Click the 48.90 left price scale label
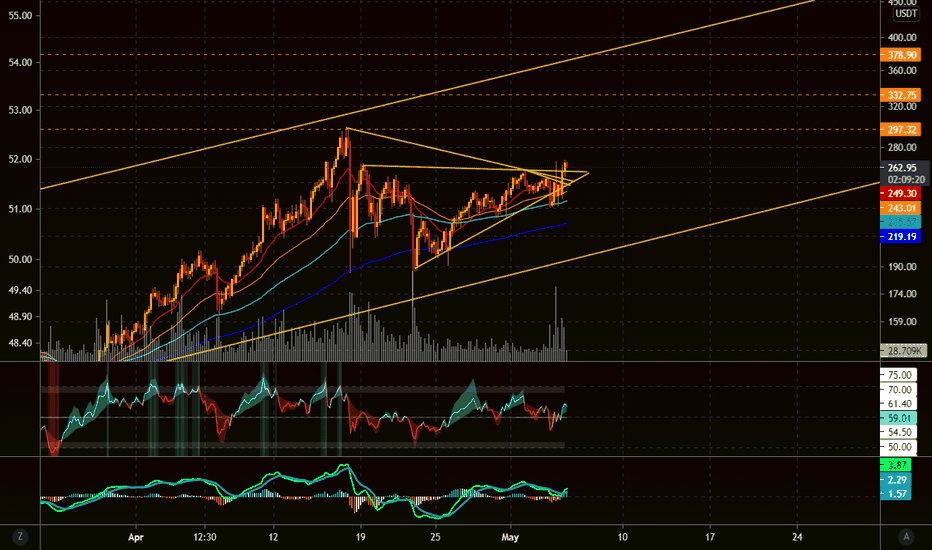Image resolution: width=932 pixels, height=550 pixels. click(x=20, y=317)
